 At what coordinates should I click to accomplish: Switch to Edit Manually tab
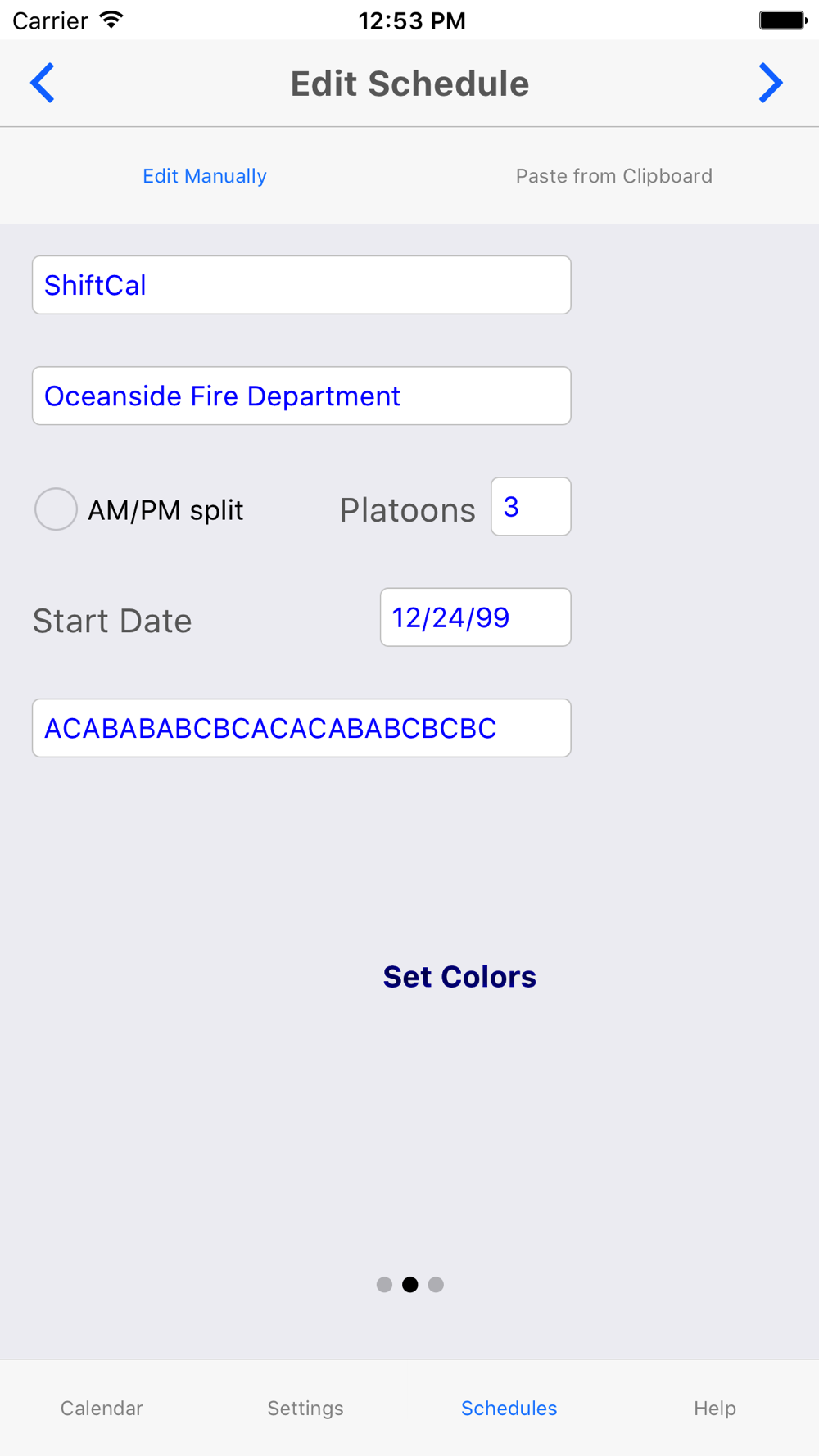[205, 176]
